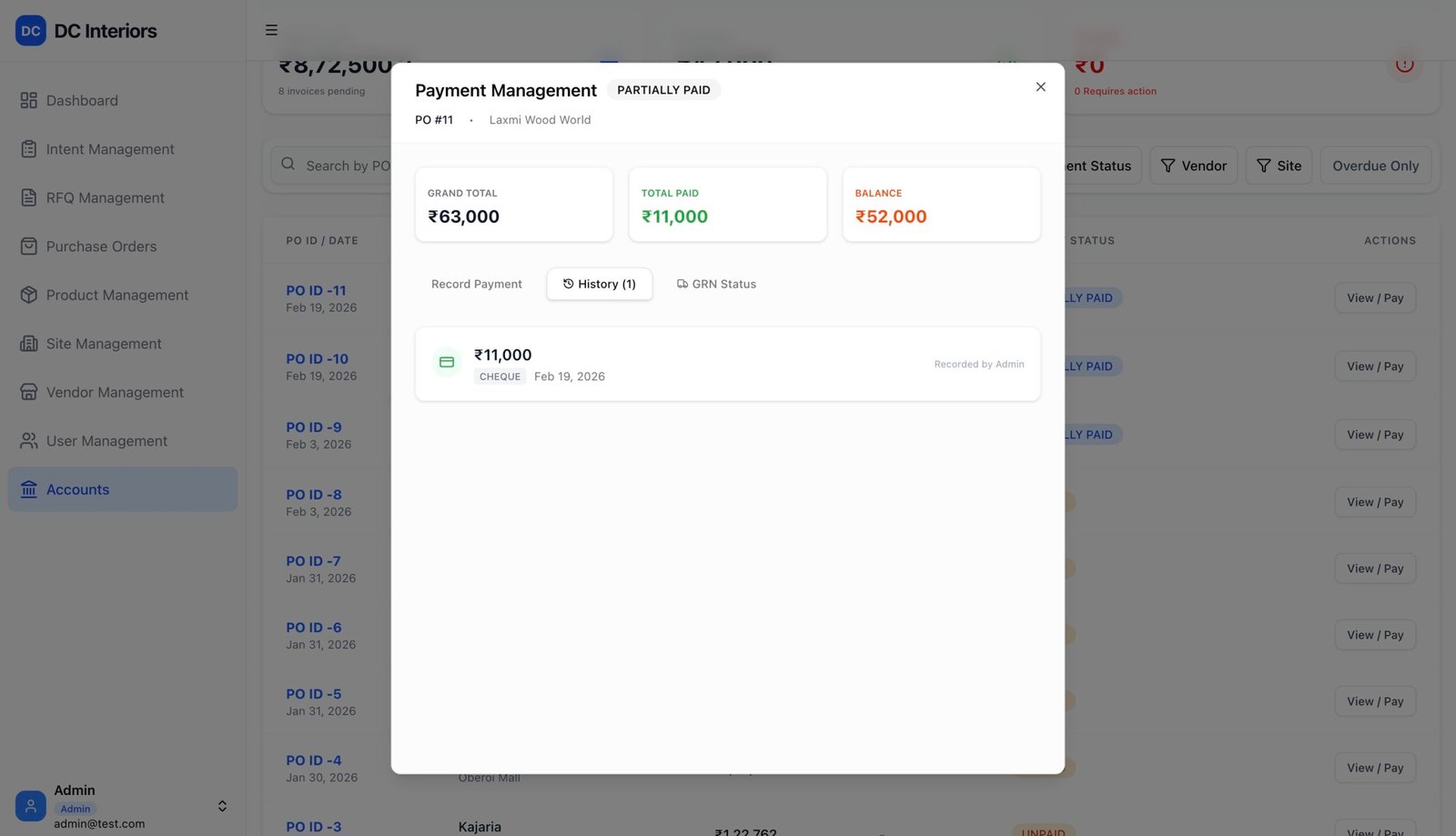This screenshot has width=1456, height=836.
Task: Click View / Pay for PO ID -8
Action: [1374, 502]
